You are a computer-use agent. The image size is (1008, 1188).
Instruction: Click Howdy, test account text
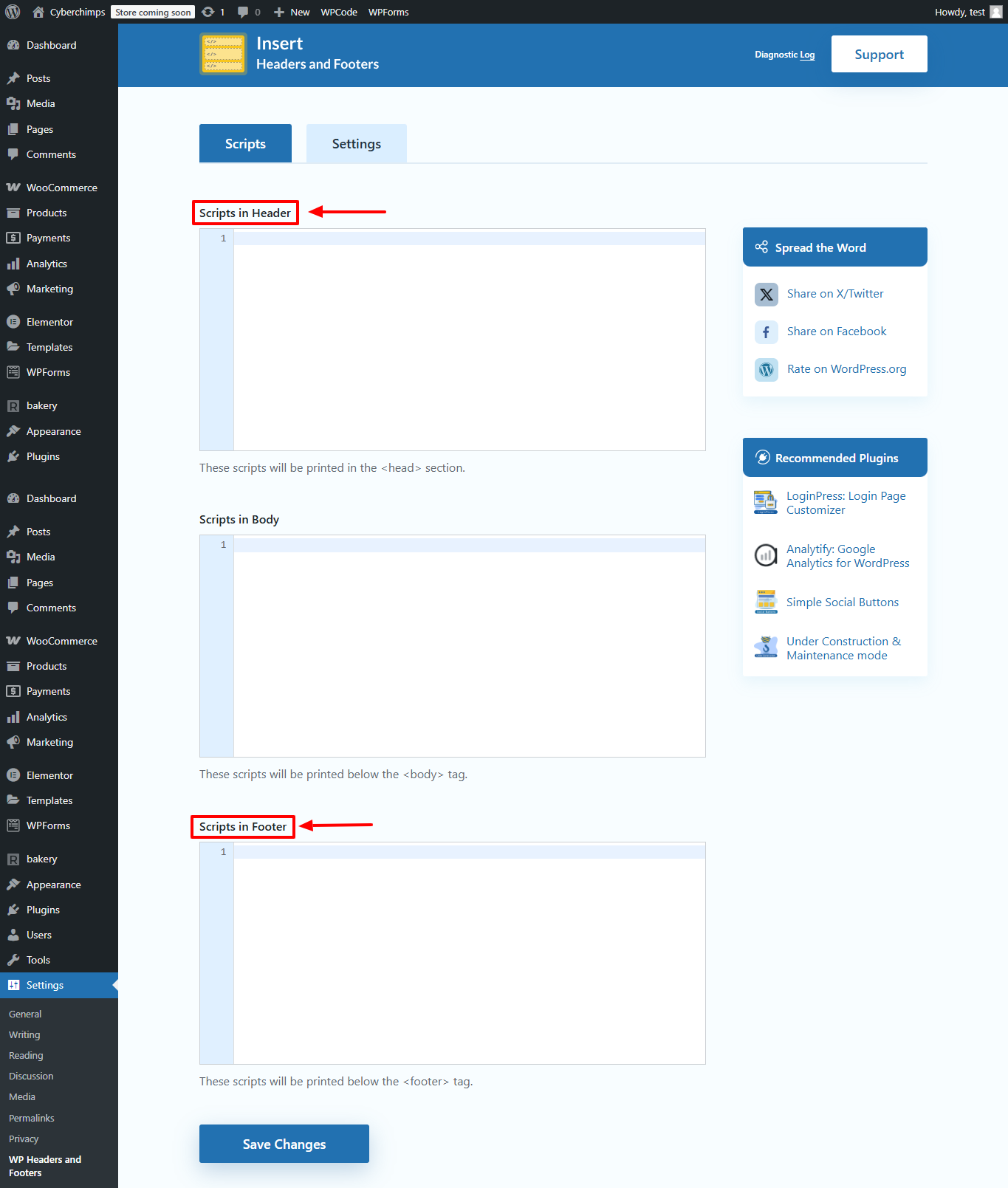tap(959, 12)
